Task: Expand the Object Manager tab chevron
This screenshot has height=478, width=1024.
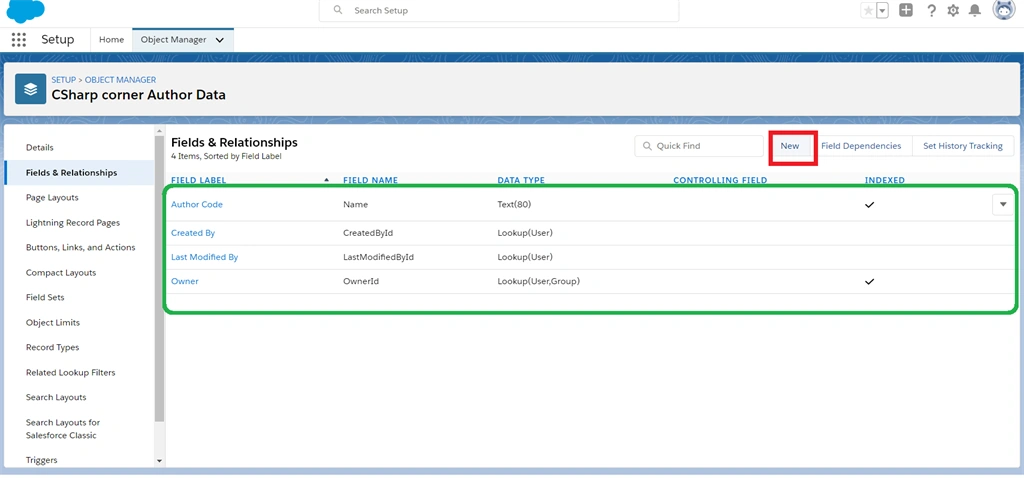Action: [220, 40]
